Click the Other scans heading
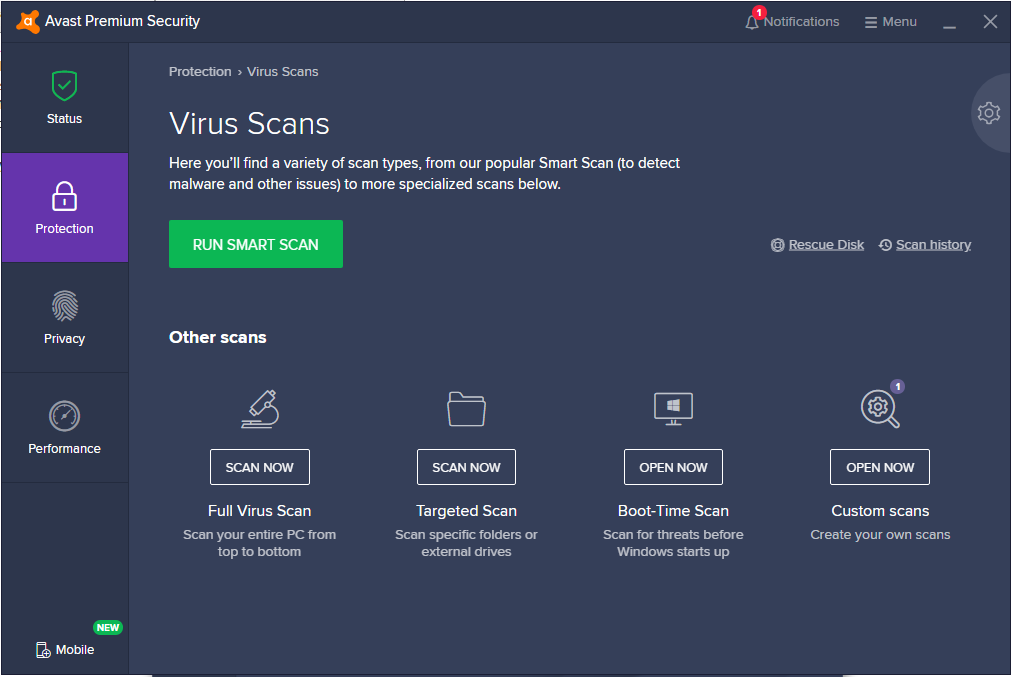 218,337
